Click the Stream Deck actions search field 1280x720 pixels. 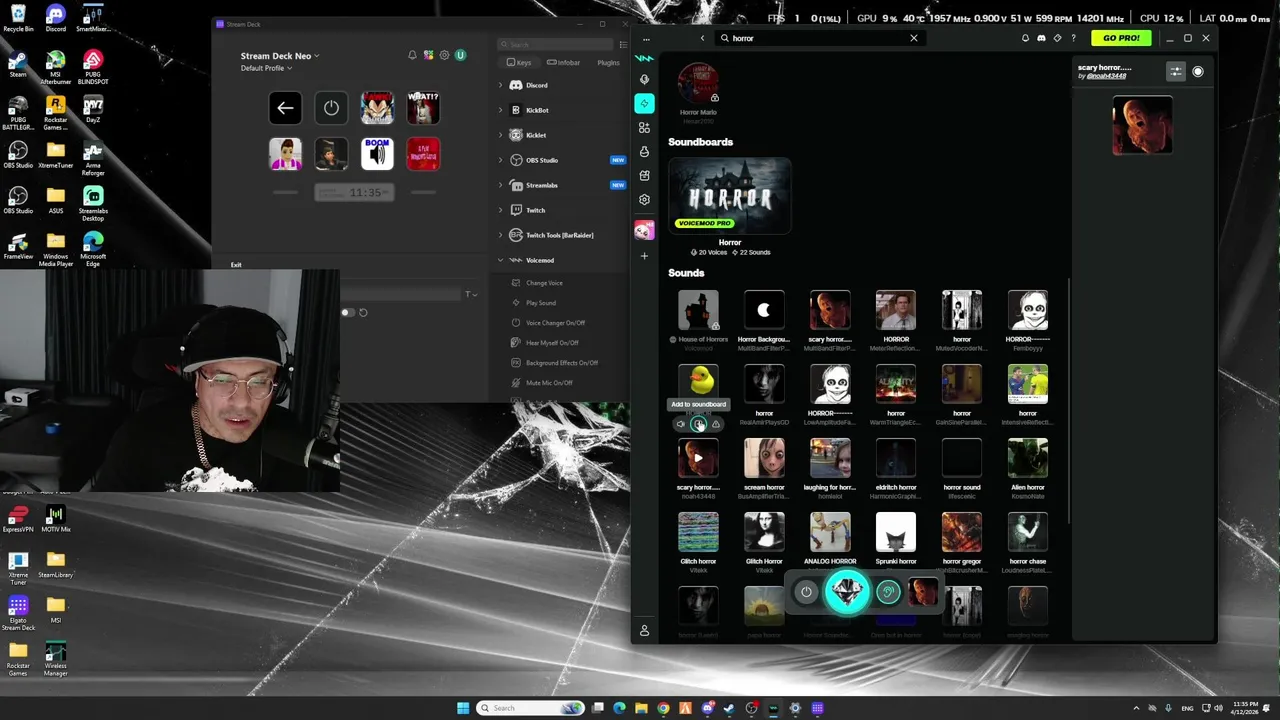tap(555, 44)
